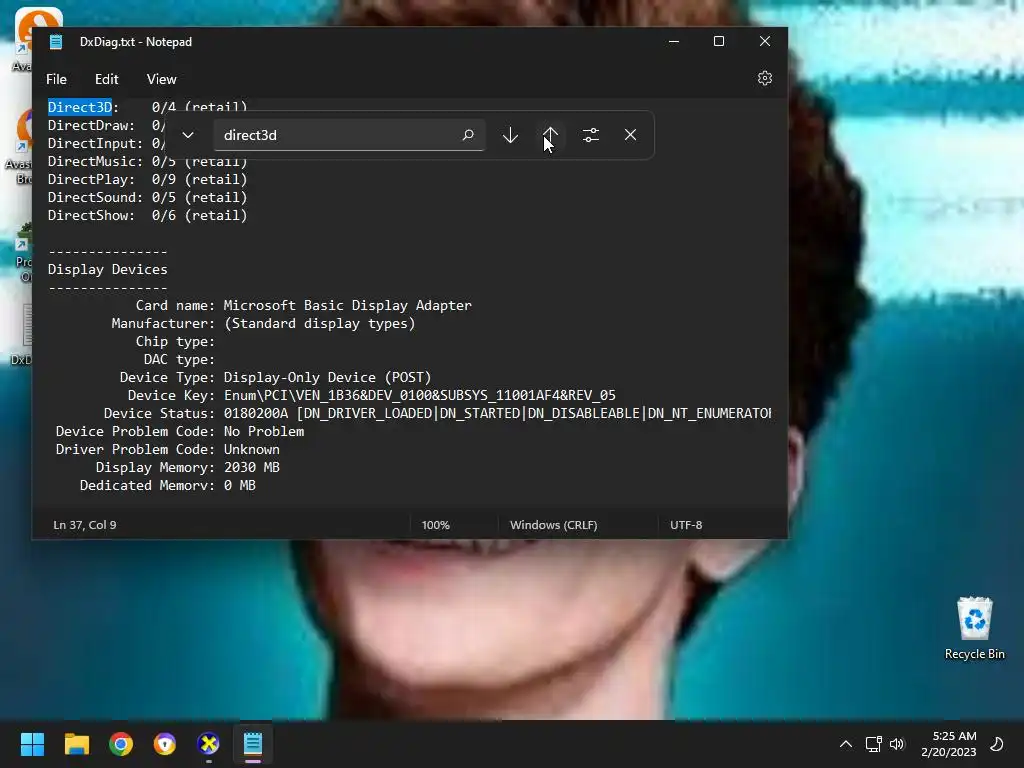Viewport: 1024px width, 768px height.
Task: Click Microsoft Basic Display Adapter text
Action: coord(347,305)
